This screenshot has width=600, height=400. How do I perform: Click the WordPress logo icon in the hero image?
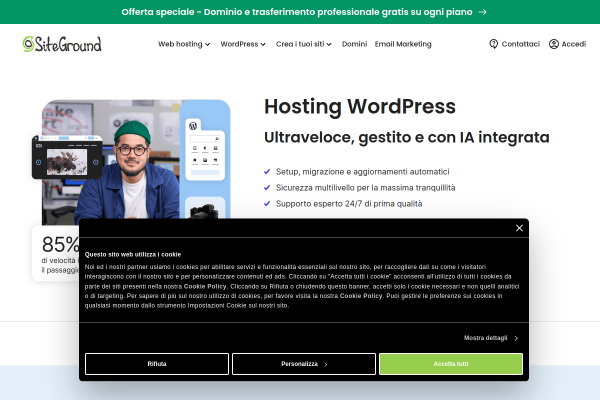(x=193, y=126)
